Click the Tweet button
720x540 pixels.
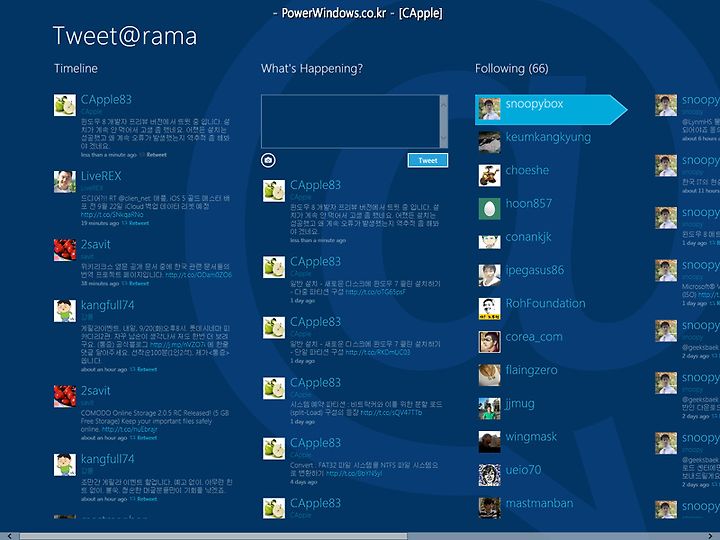point(428,160)
